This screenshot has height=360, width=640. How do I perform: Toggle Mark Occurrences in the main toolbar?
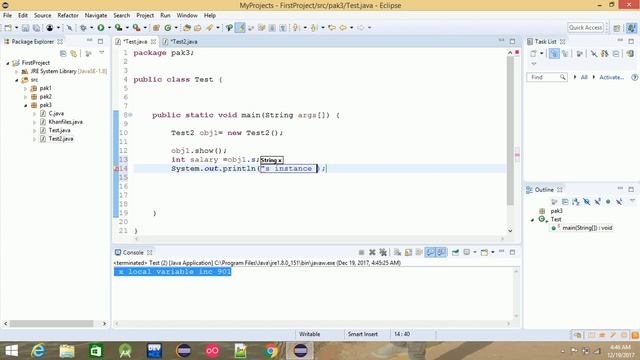(240, 28)
